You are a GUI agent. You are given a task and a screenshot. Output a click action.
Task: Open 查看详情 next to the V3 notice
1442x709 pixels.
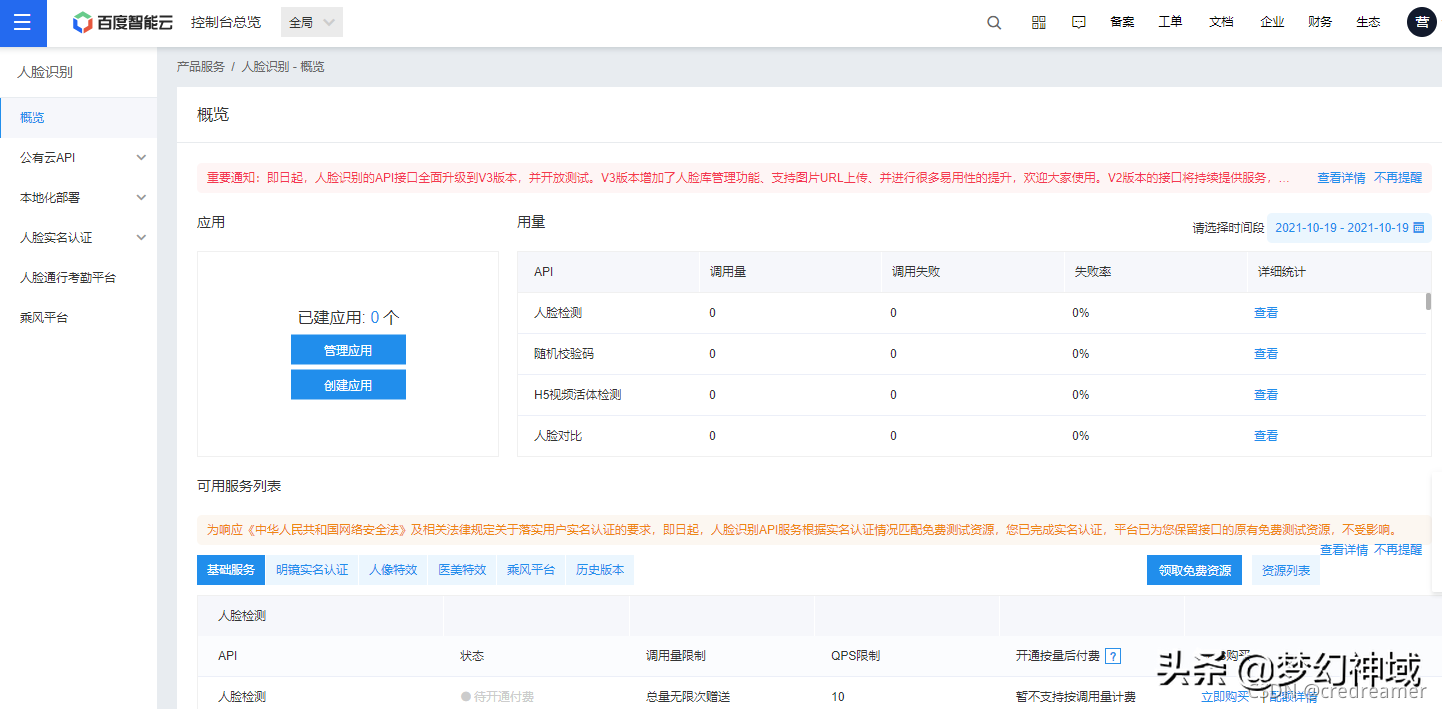tap(1341, 177)
